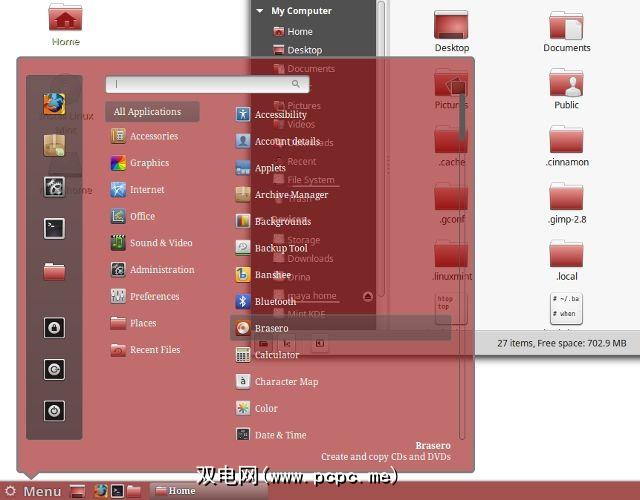The height and width of the screenshot is (500, 640).
Task: Select Sound & Video category
Action: (x=152, y=242)
